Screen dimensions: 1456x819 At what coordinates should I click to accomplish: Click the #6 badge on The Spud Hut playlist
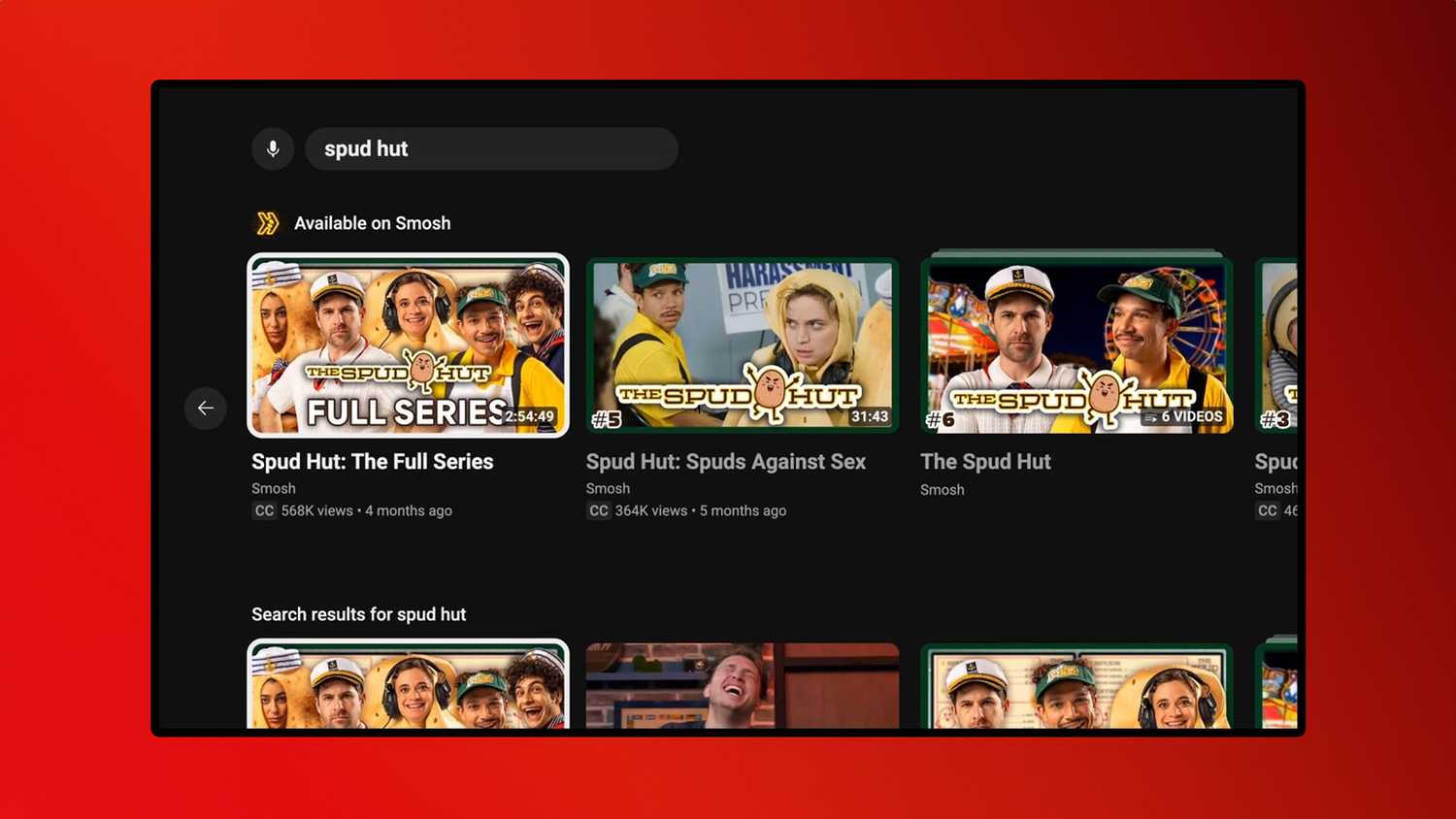point(938,417)
